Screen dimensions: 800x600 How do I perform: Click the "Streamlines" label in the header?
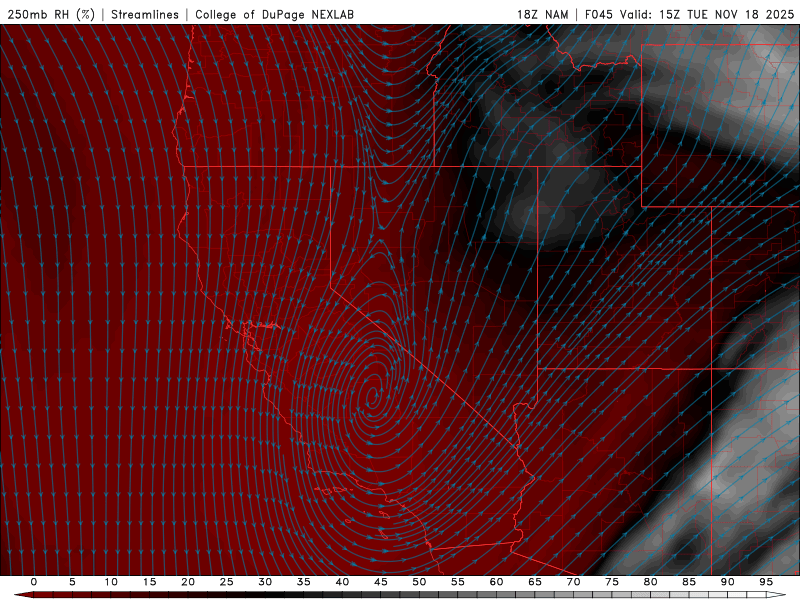(x=145, y=14)
